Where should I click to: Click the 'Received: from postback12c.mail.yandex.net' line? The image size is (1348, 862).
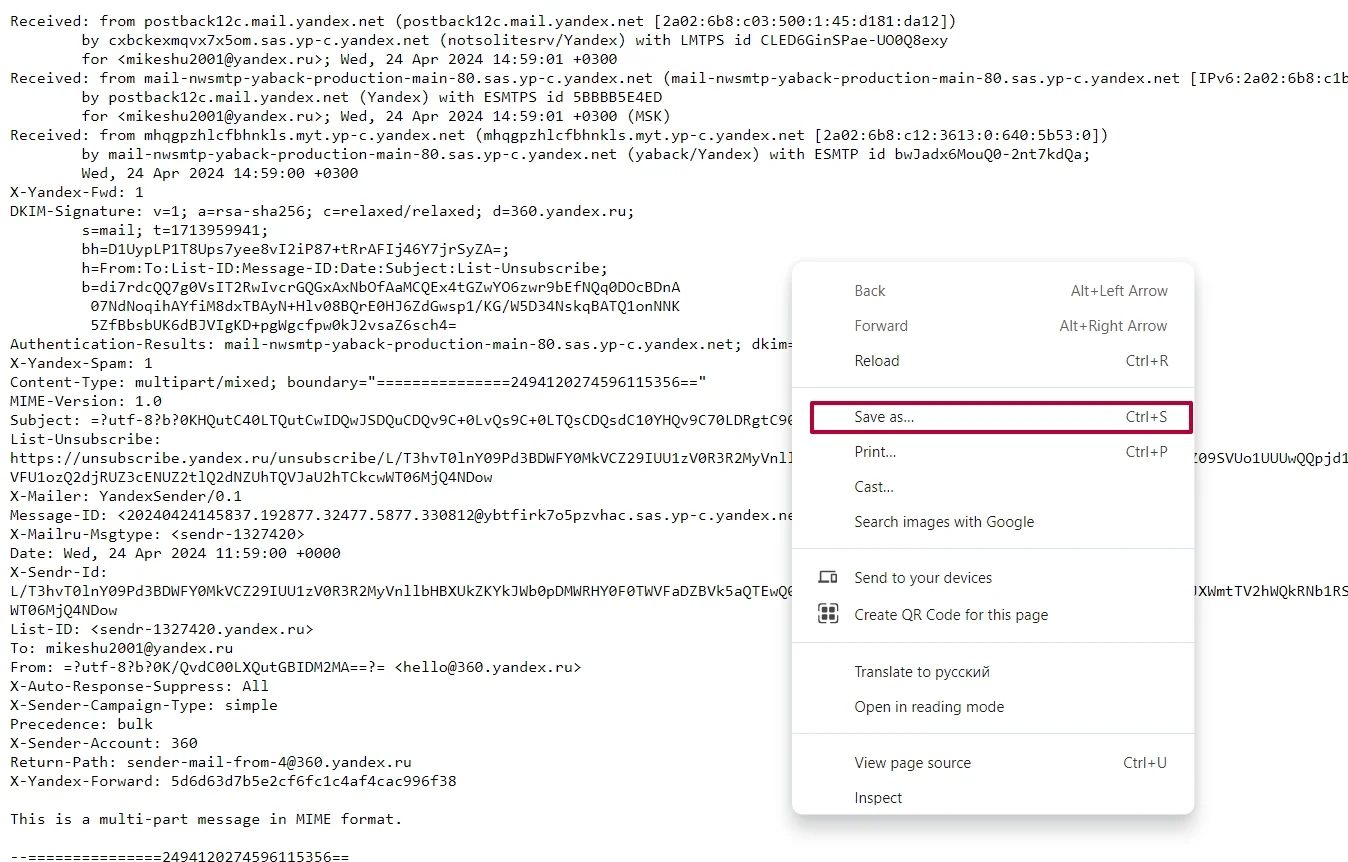click(x=483, y=22)
